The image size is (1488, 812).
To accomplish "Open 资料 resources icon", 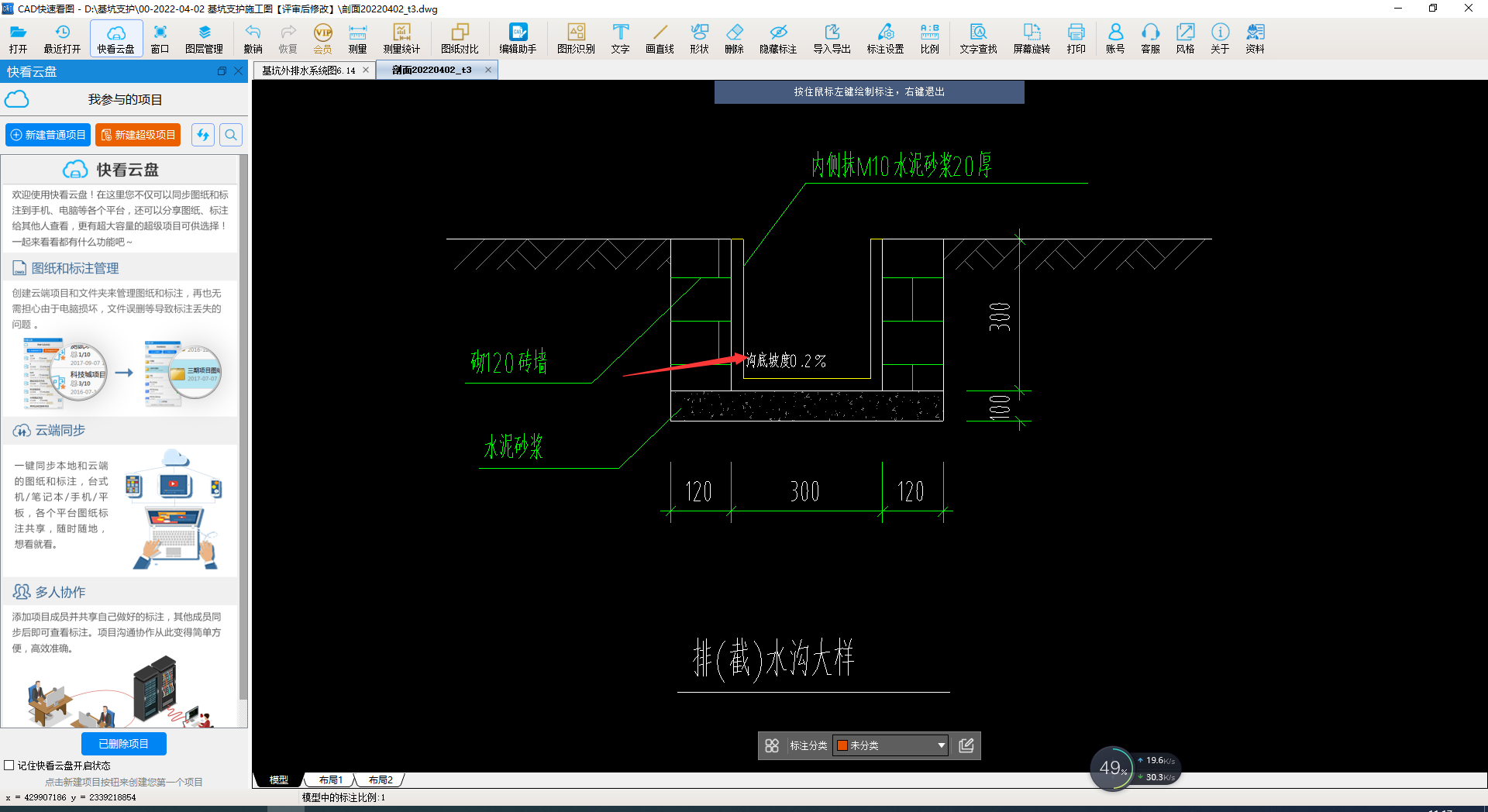I will pyautogui.click(x=1255, y=38).
